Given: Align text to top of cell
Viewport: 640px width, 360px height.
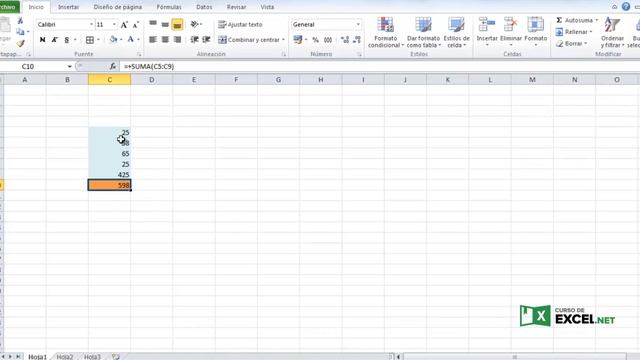Looking at the screenshot, I should [x=153, y=24].
